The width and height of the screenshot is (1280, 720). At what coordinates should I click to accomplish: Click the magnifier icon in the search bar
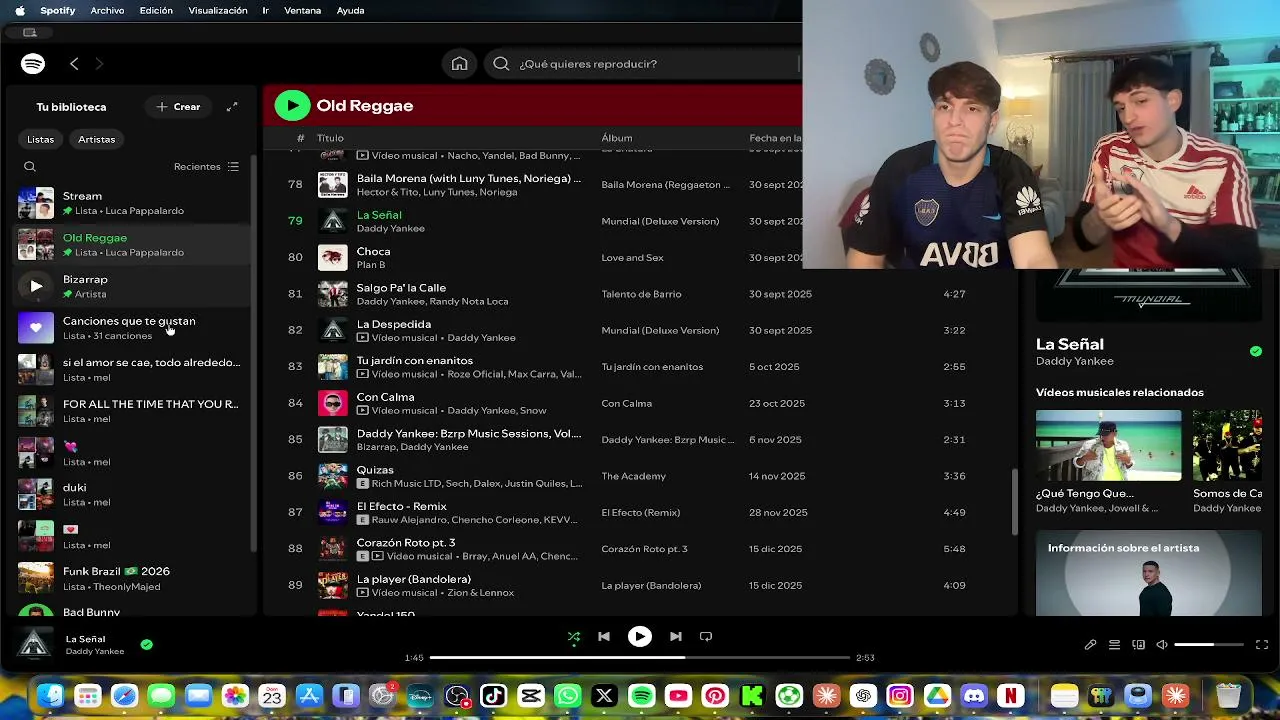(501, 64)
